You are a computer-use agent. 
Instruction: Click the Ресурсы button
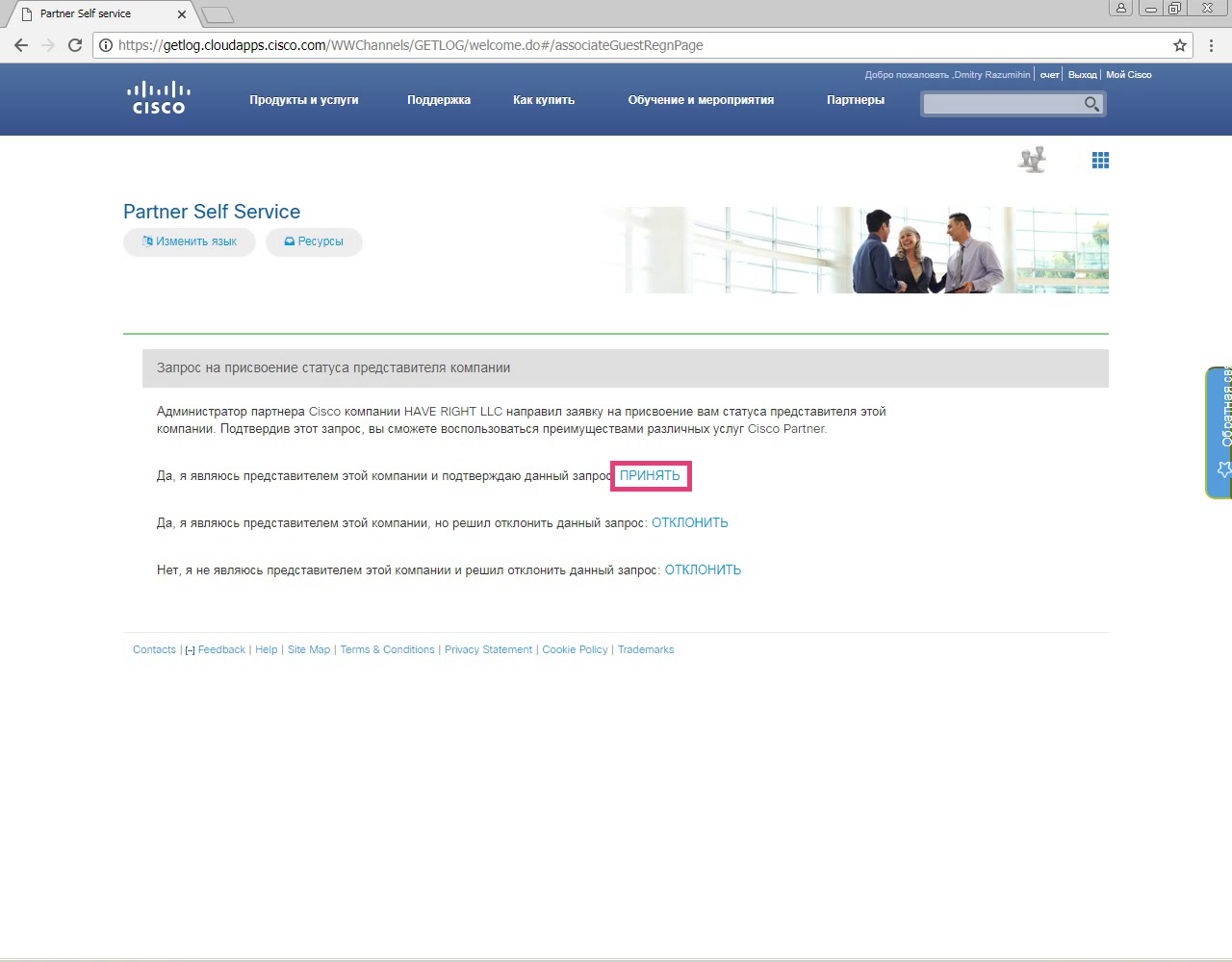click(314, 241)
